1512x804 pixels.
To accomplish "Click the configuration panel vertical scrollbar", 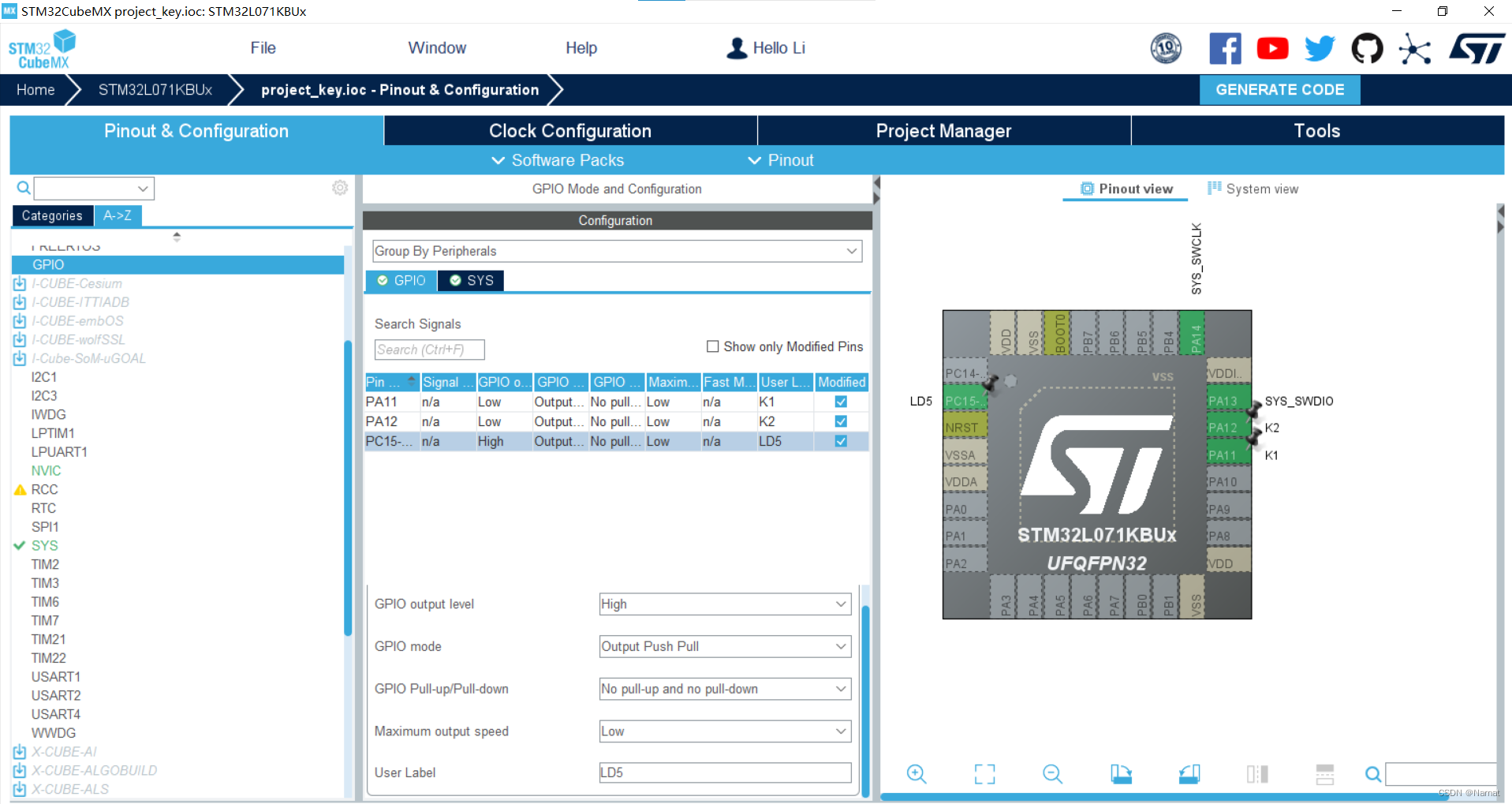I will (865, 701).
